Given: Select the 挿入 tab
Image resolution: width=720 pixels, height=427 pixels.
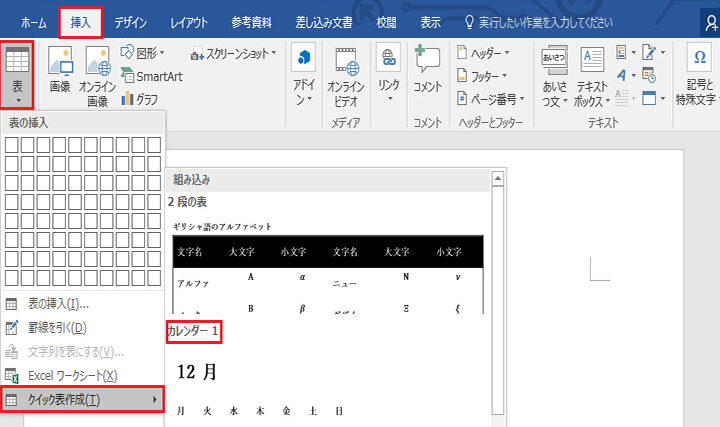Looking at the screenshot, I should click(x=80, y=22).
